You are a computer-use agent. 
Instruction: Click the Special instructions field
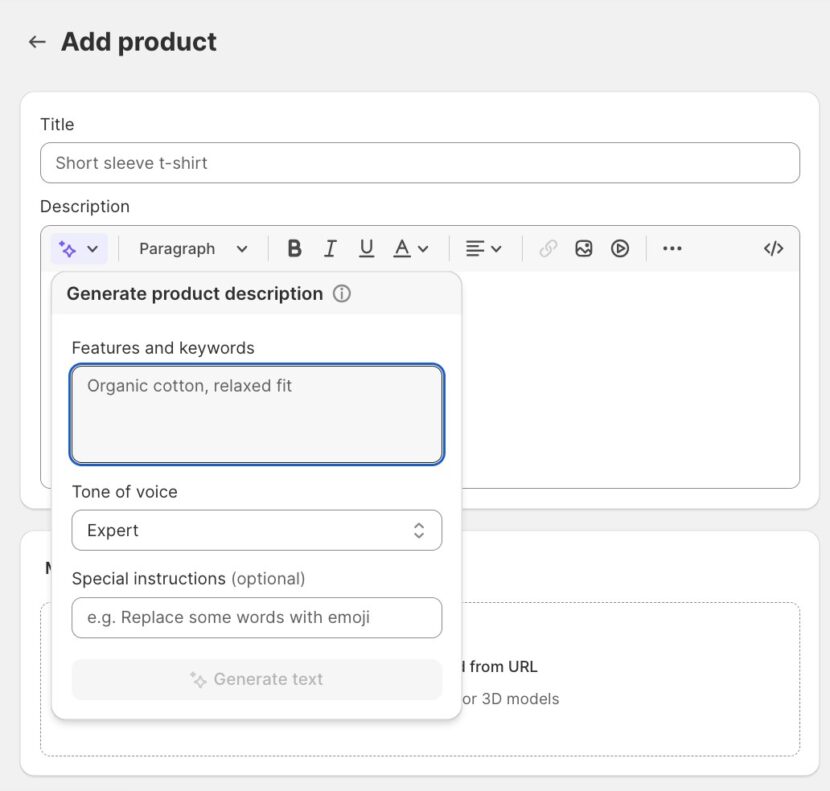(256, 618)
